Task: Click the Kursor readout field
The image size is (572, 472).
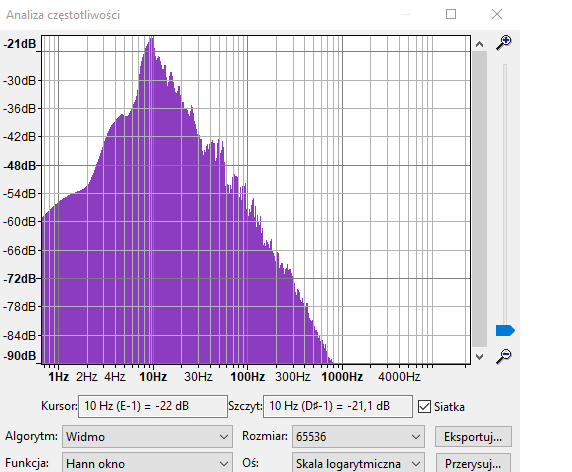Action: (x=153, y=406)
